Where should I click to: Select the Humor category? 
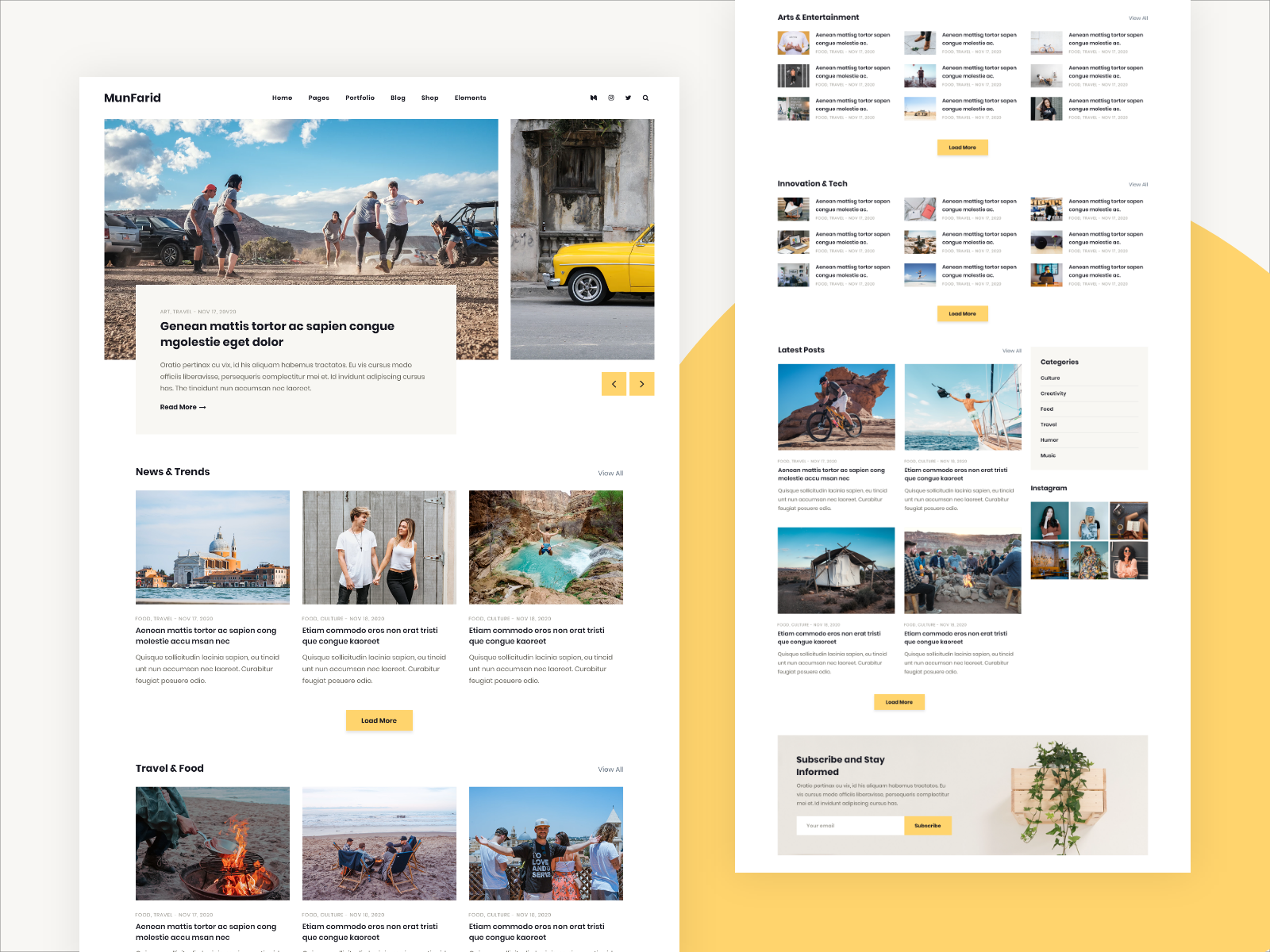click(1049, 440)
